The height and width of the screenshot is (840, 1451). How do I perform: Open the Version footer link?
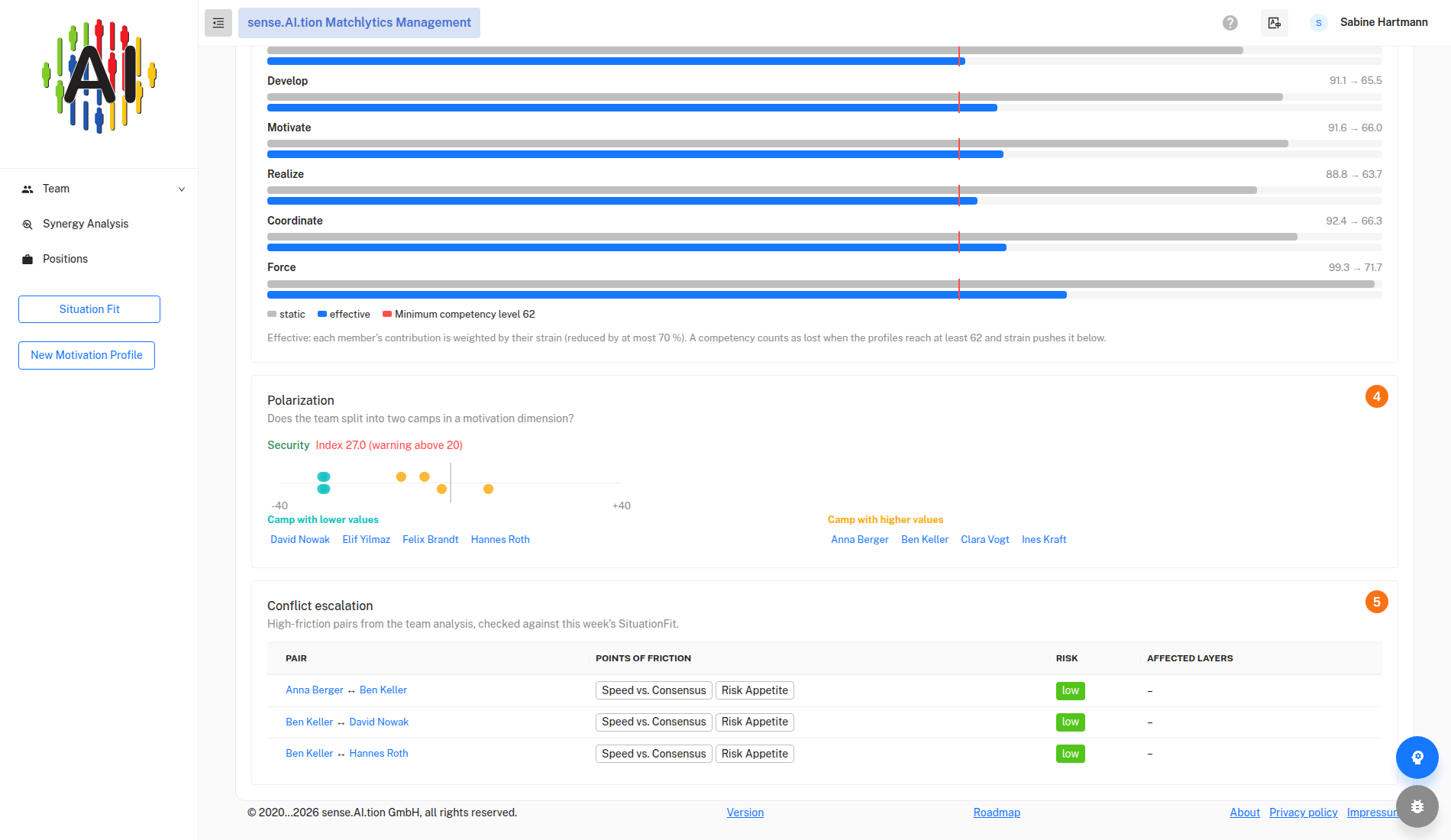[745, 813]
